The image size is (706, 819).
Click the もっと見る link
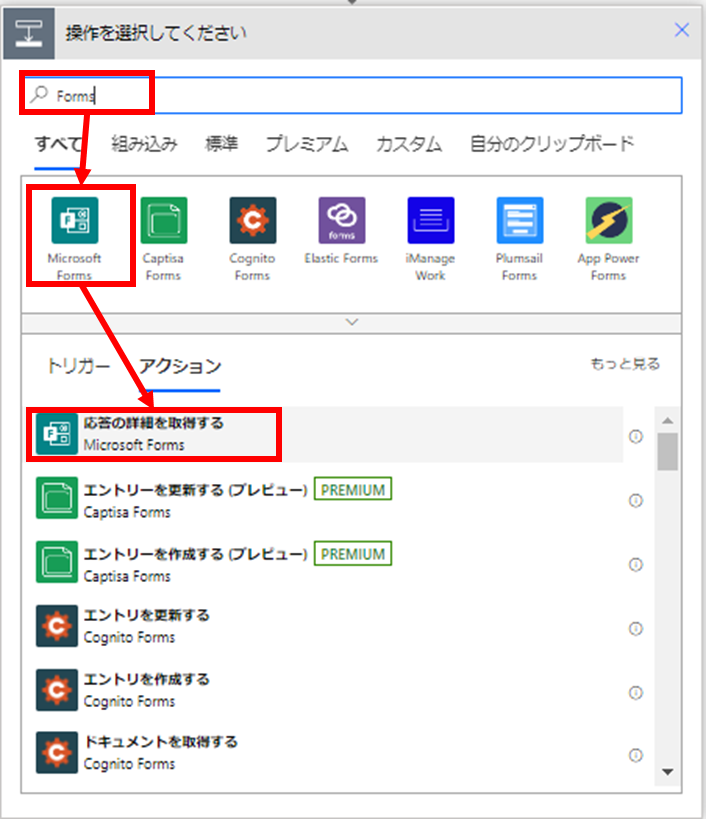pos(625,364)
